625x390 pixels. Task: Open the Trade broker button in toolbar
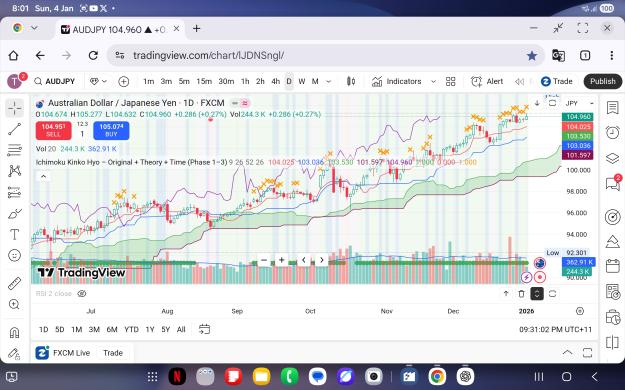pyautogui.click(x=556, y=81)
